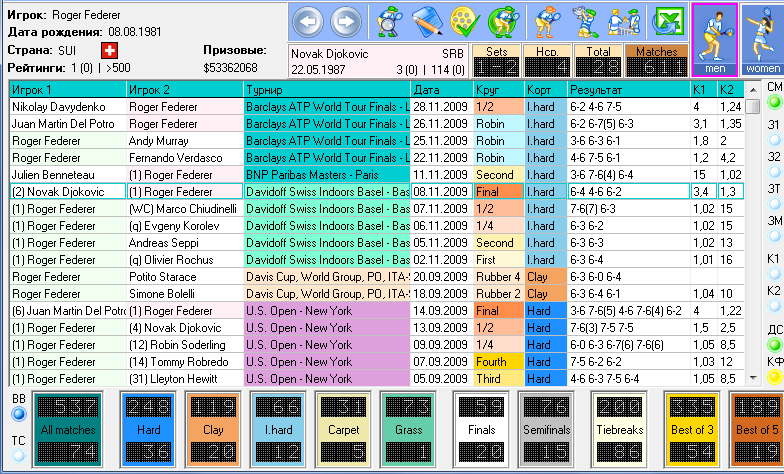Open the notepad with pencil editor icon
The width and height of the screenshot is (784, 474).
coord(428,22)
